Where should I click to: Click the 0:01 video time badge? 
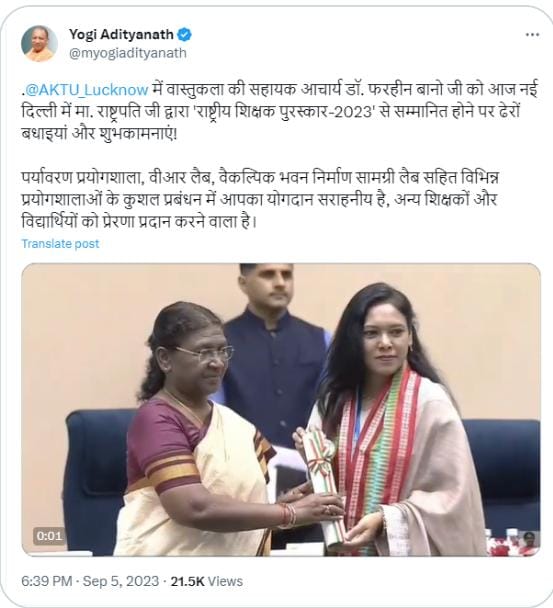pos(49,536)
